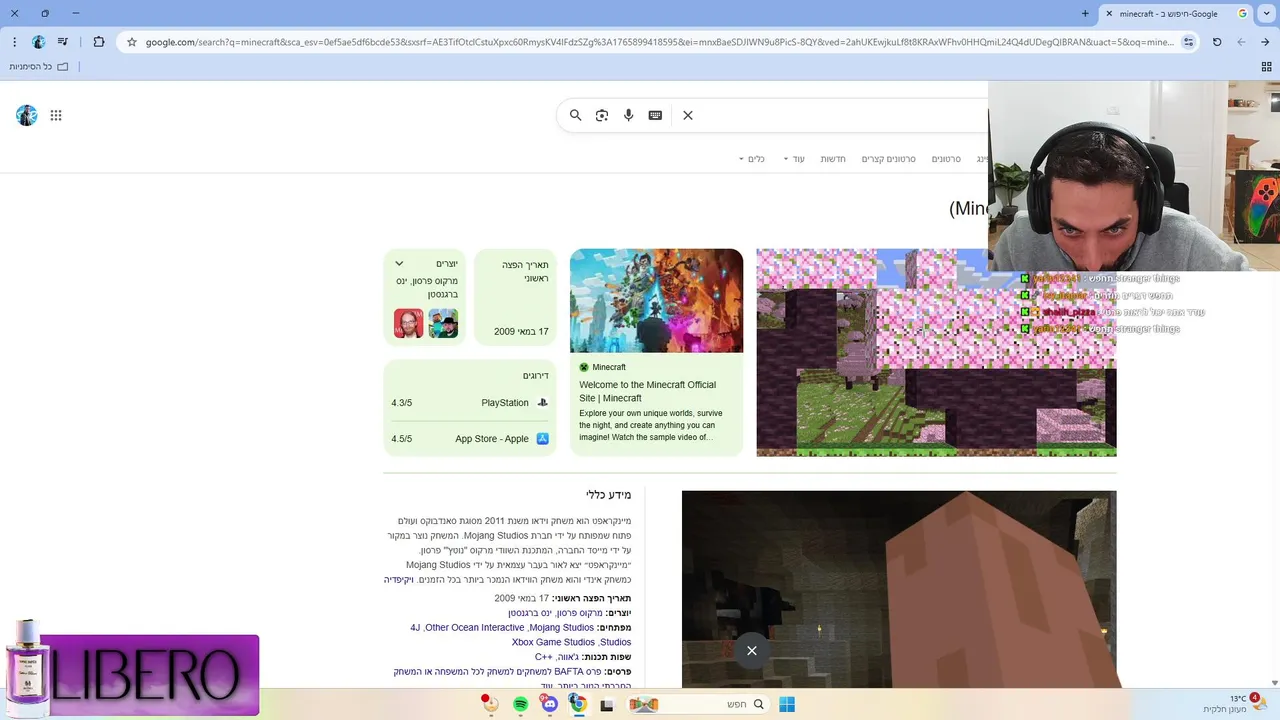The height and width of the screenshot is (720, 1280).
Task: Bookmark this page with the star icon
Action: click(x=131, y=42)
